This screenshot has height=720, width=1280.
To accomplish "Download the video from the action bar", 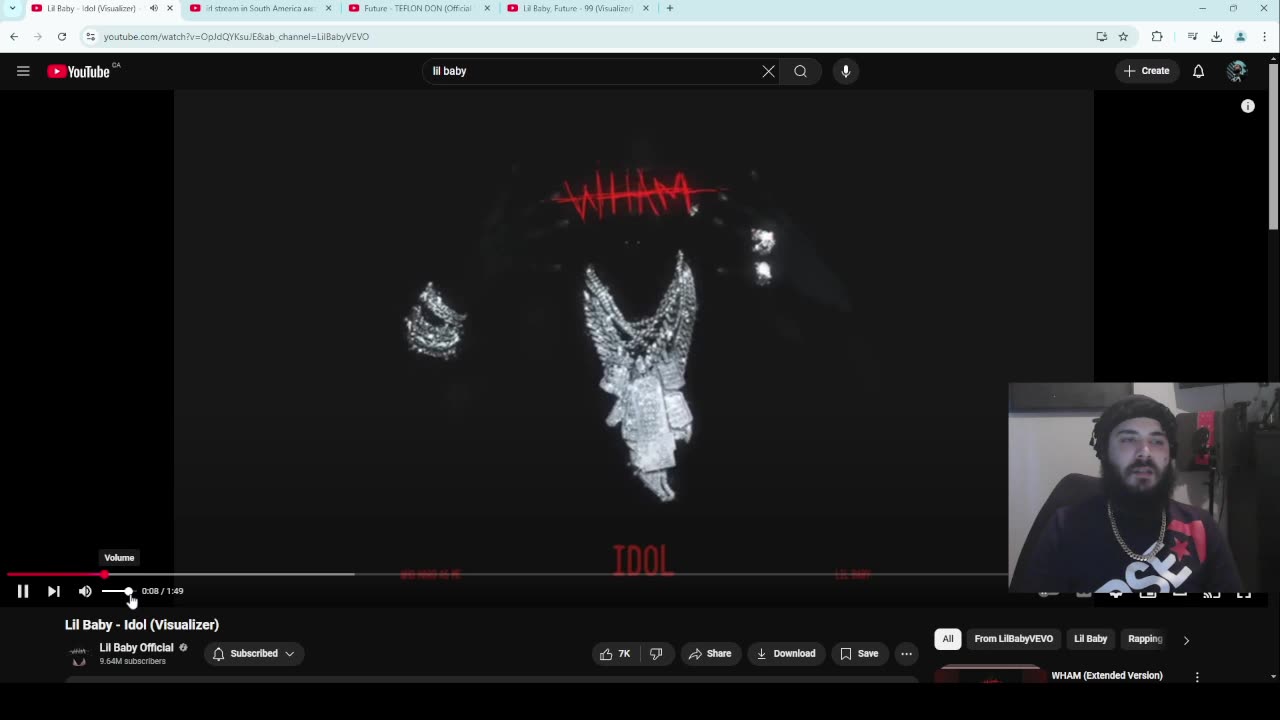I will [786, 654].
